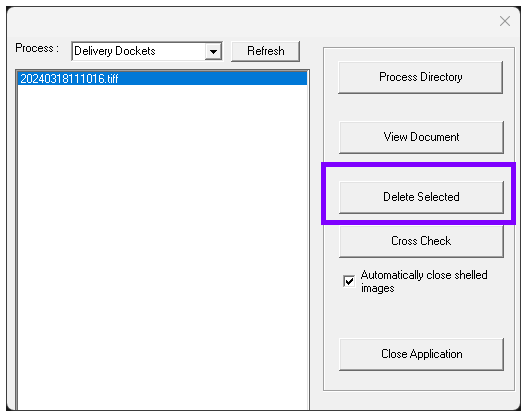This screenshot has height=420, width=526.
Task: Click the Process: field label
Action: [x=37, y=48]
